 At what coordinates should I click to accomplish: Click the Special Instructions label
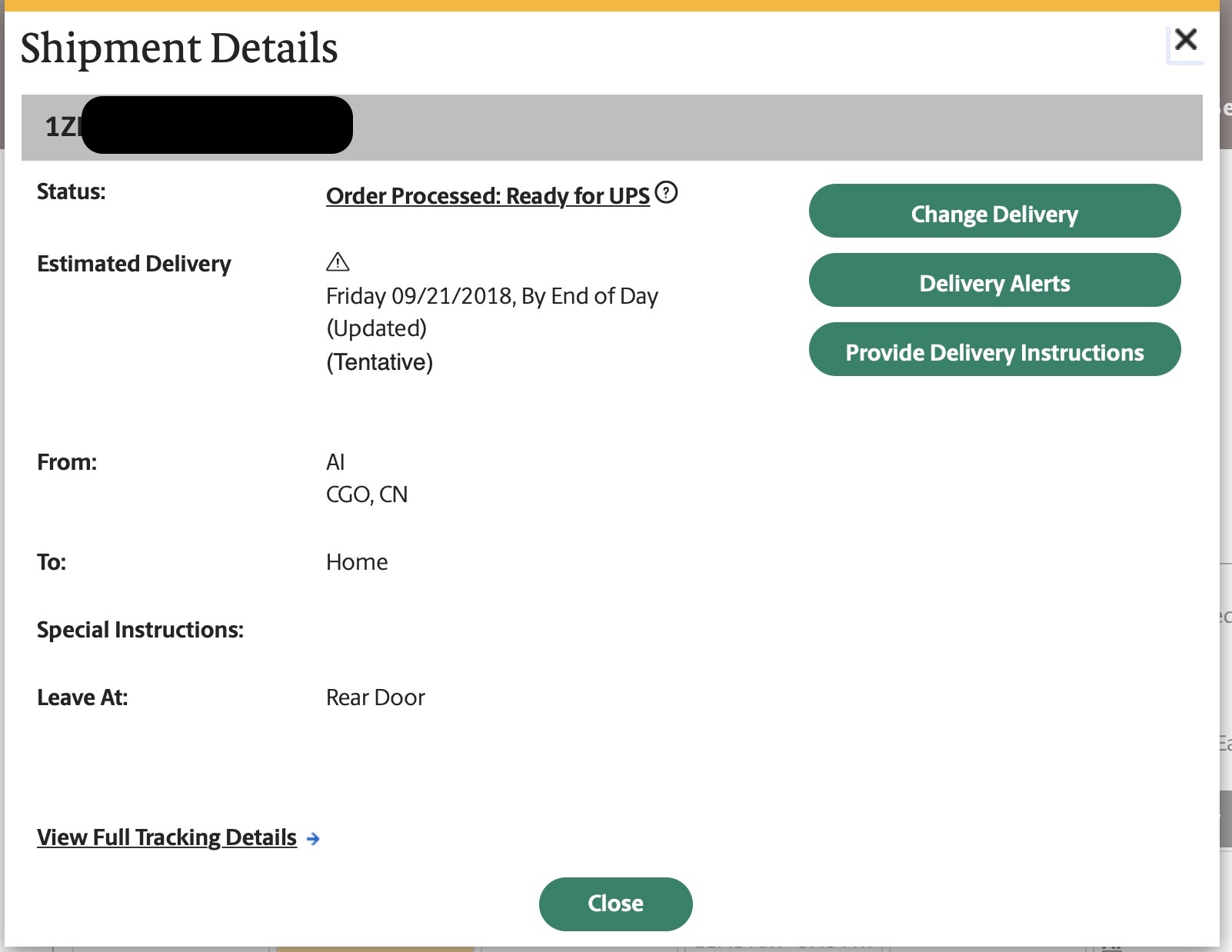click(140, 630)
